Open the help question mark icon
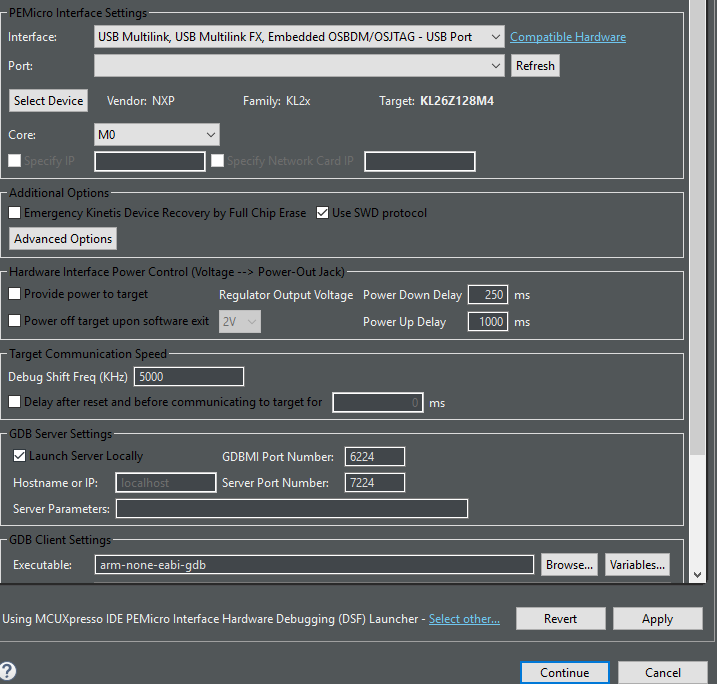The image size is (717, 684). pyautogui.click(x=7, y=671)
